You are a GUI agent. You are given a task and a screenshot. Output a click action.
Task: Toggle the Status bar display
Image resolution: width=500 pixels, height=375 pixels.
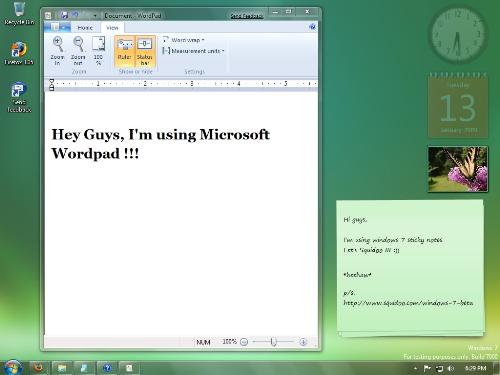pos(145,51)
